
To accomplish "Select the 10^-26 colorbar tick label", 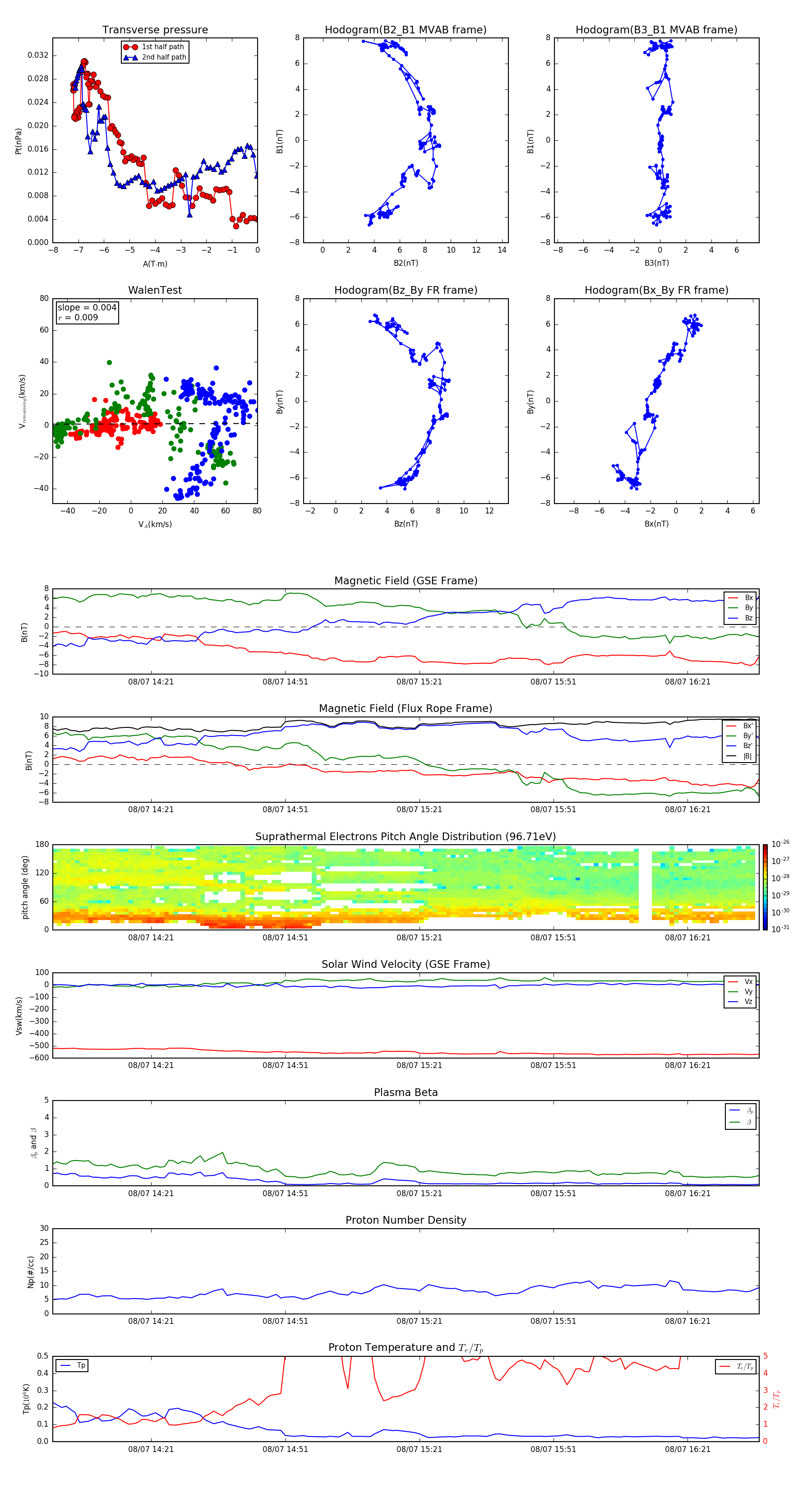I will 780,844.
